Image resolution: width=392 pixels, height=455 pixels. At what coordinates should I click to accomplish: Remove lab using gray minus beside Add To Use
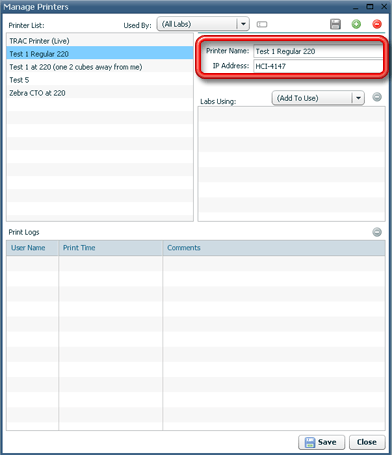coord(377,97)
